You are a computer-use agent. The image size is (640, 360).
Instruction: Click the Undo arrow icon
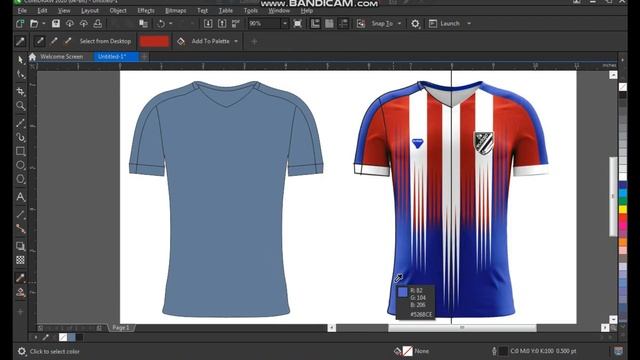161,24
